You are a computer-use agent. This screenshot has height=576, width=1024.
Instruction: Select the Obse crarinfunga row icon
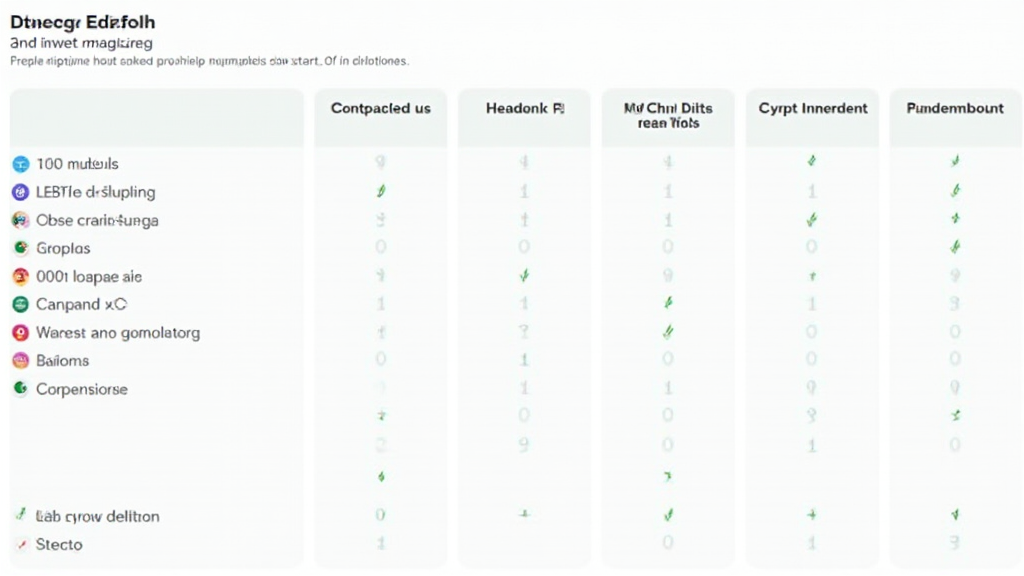20,220
